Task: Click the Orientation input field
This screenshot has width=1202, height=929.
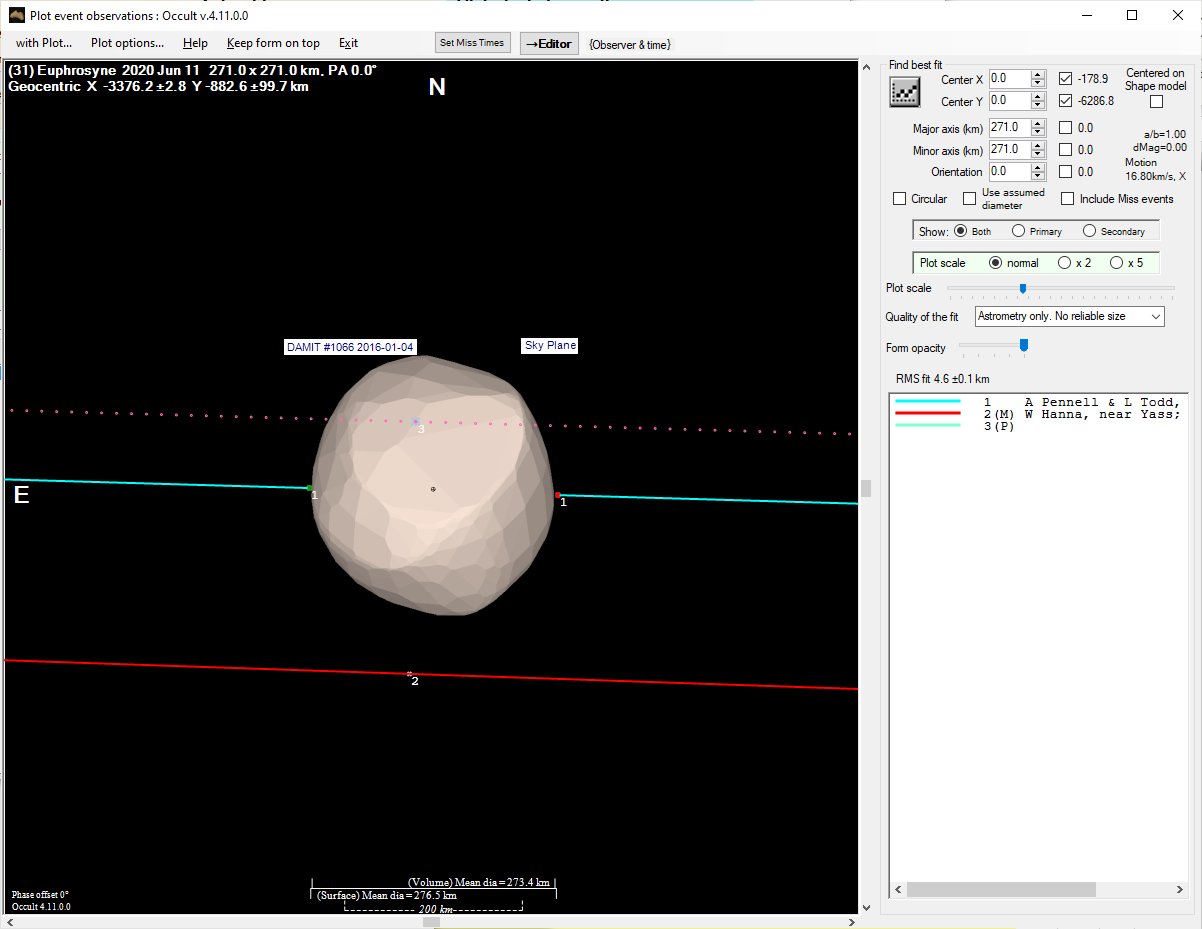Action: point(1009,171)
